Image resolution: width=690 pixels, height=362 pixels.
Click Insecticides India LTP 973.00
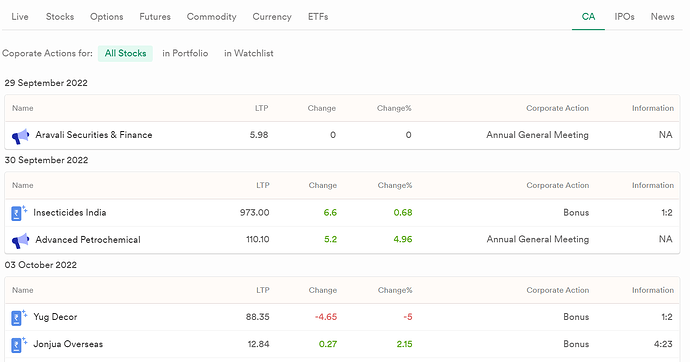click(254, 212)
